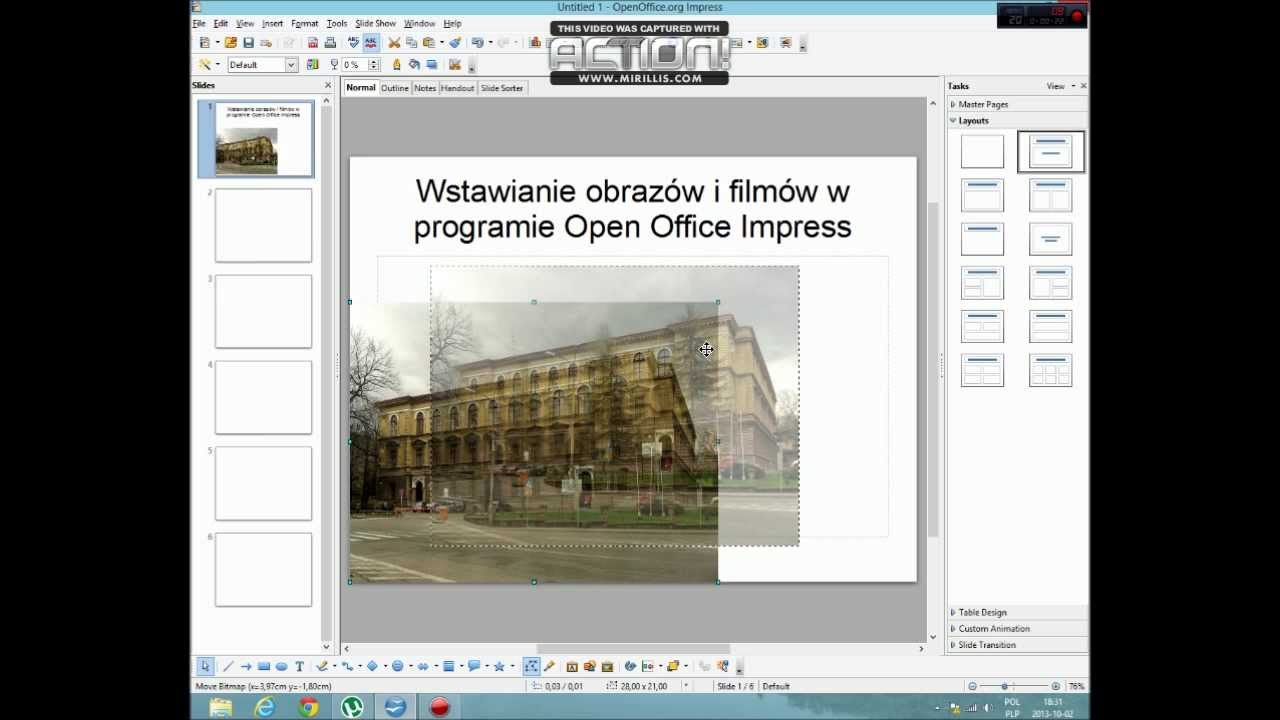Click the zoom in plus button
The height and width of the screenshot is (720, 1280).
coord(1056,686)
